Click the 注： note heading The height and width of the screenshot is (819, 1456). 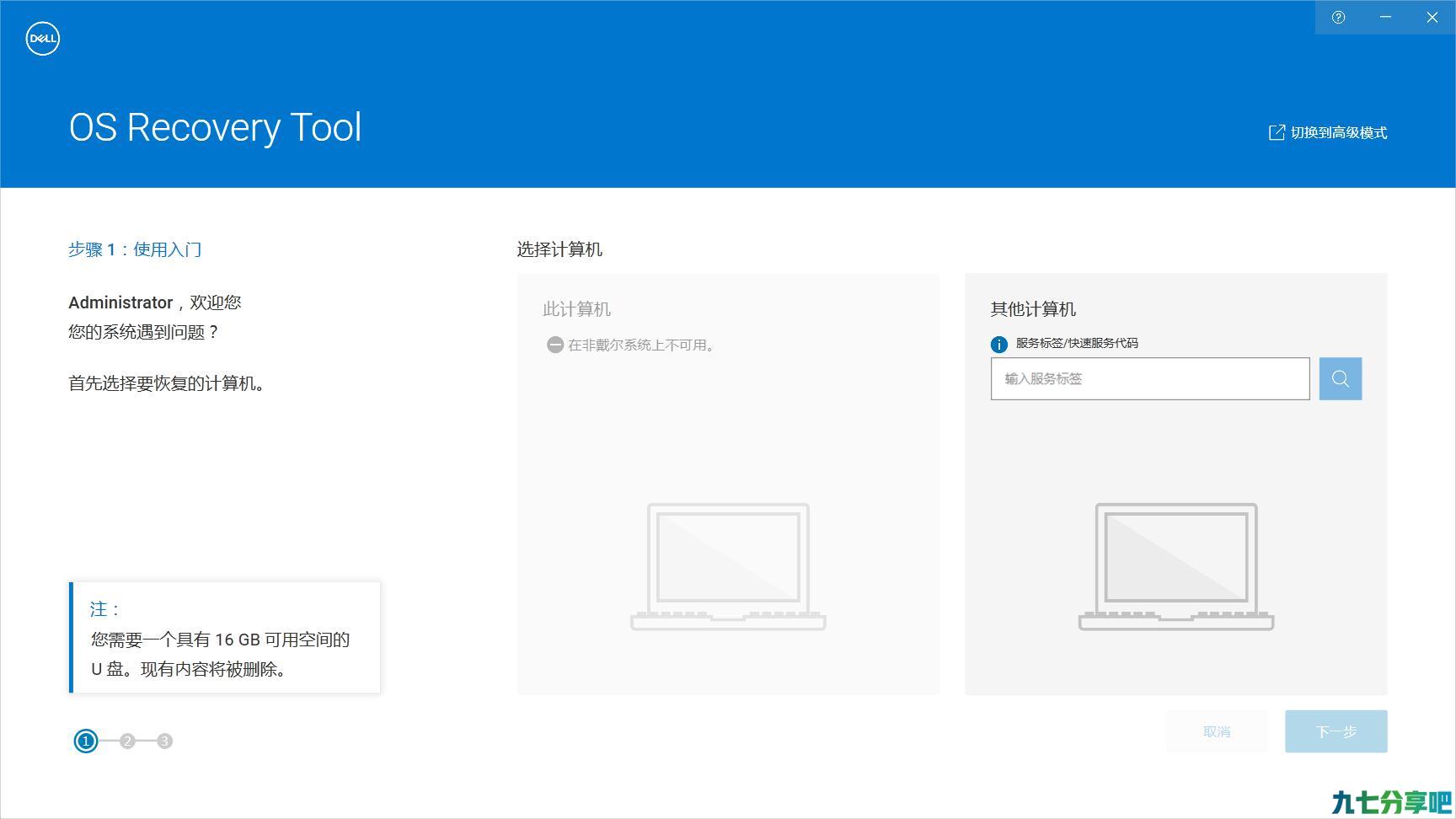click(x=105, y=608)
